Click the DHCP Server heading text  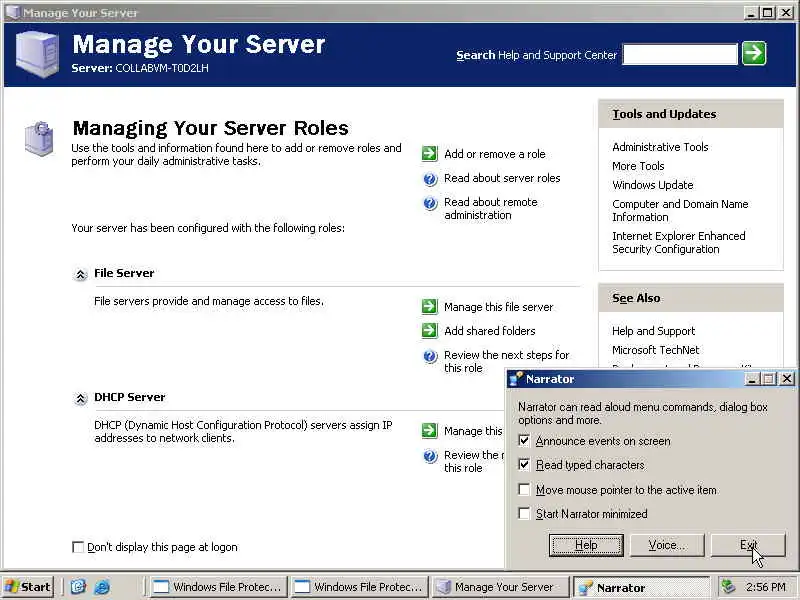tap(130, 397)
